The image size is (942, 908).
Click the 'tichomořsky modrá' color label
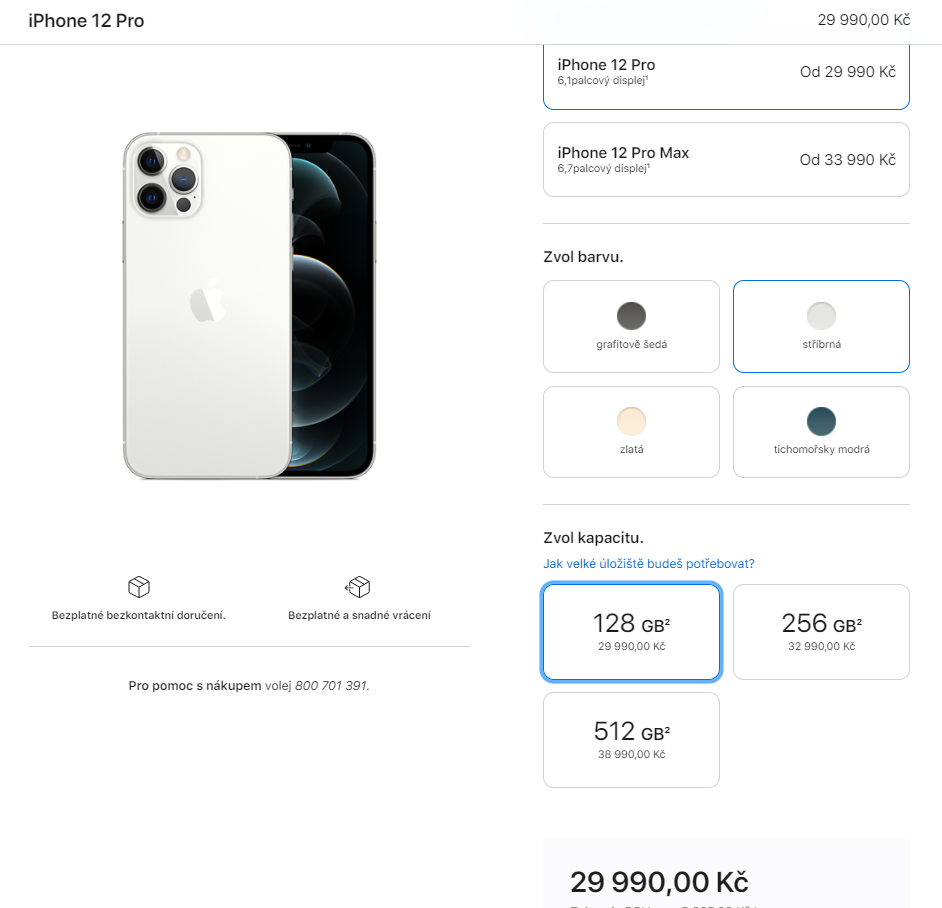pos(821,449)
